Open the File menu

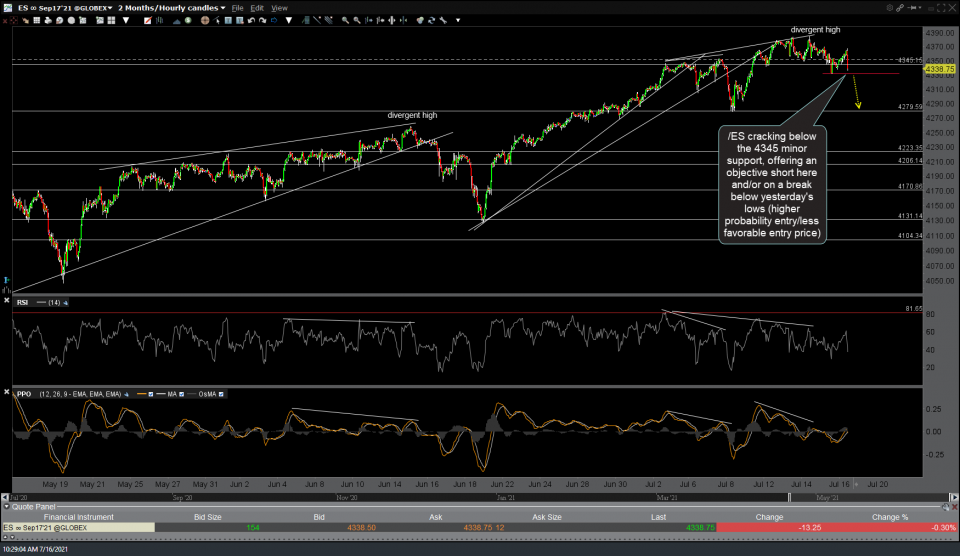click(237, 8)
